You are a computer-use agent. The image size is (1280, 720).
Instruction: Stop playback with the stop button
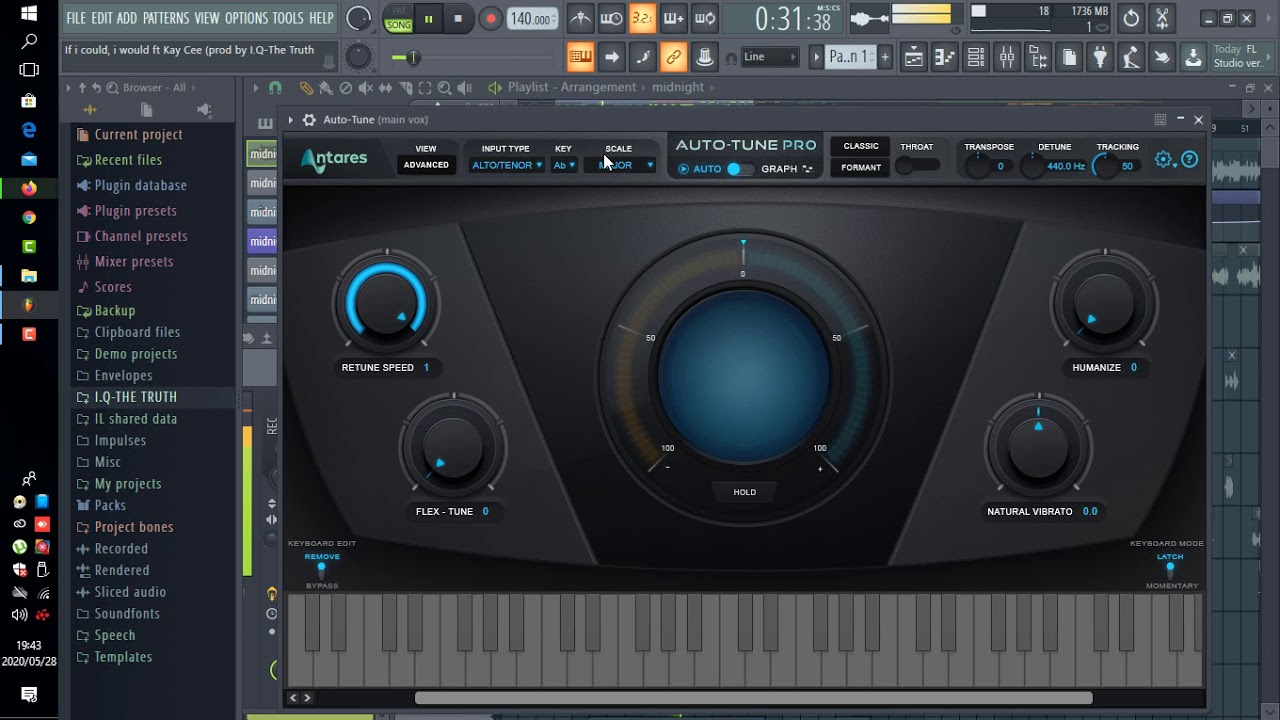tap(458, 18)
